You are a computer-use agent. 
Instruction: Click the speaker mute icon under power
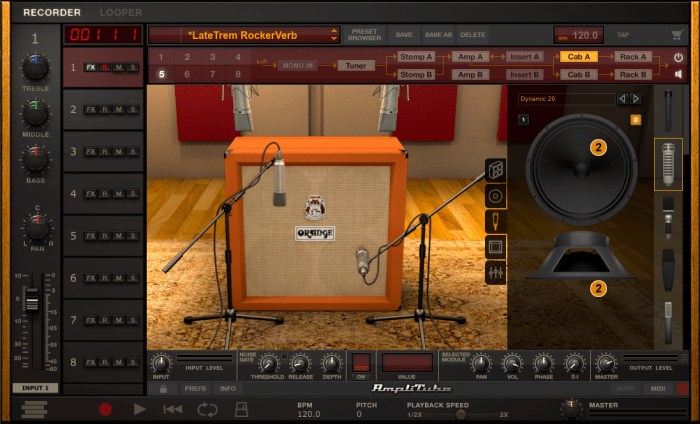[x=678, y=75]
